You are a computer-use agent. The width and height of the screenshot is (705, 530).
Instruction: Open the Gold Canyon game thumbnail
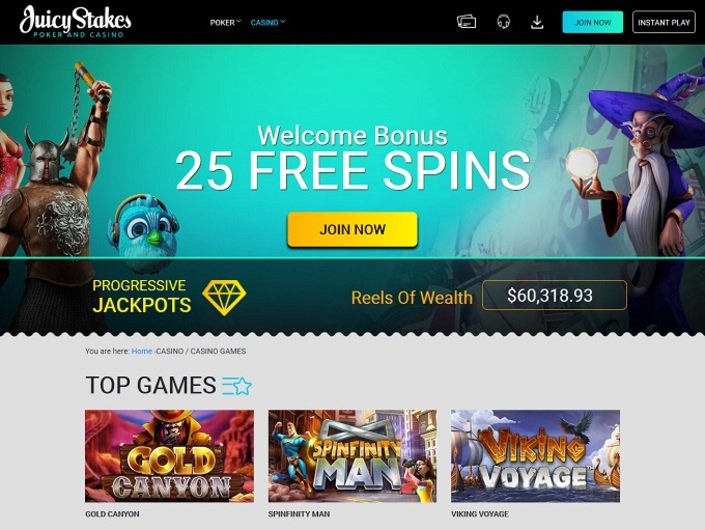click(x=170, y=456)
